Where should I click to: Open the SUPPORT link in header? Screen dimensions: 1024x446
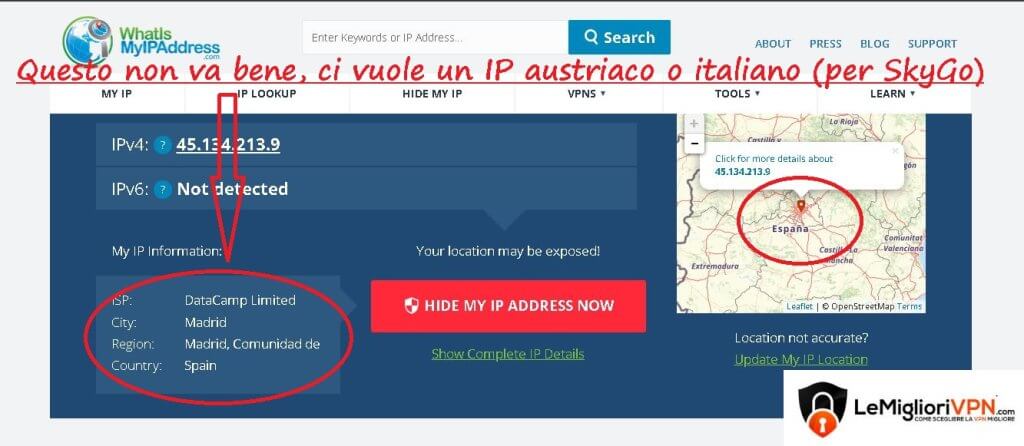coord(932,44)
